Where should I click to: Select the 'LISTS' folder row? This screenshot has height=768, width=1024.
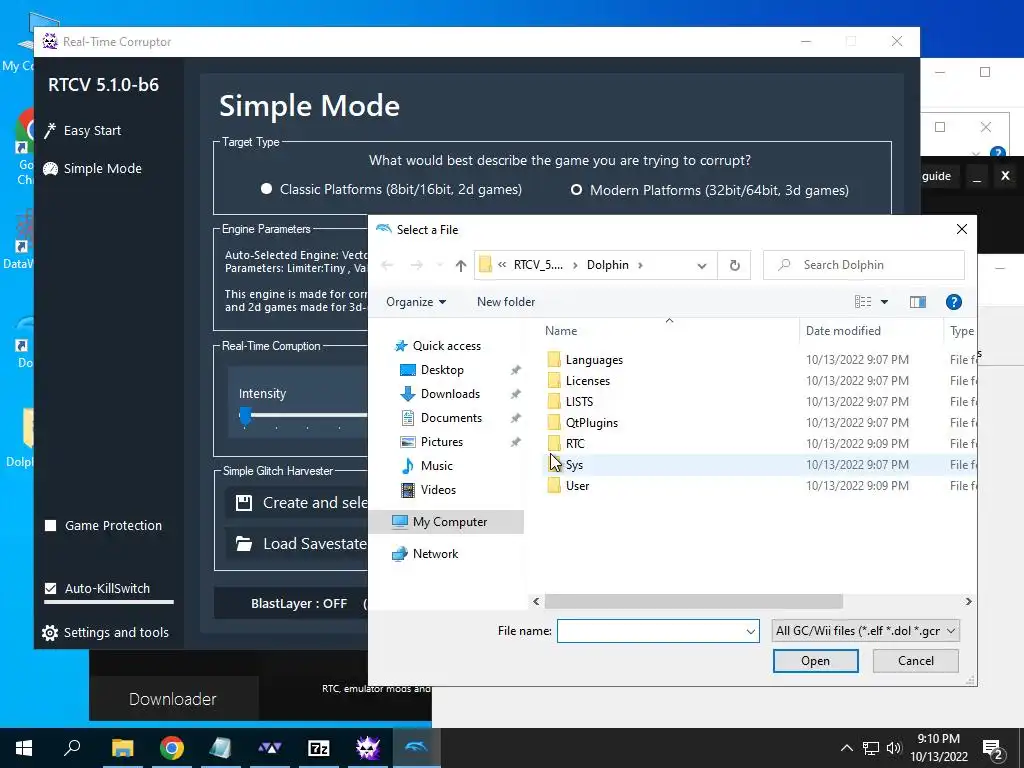coord(761,402)
